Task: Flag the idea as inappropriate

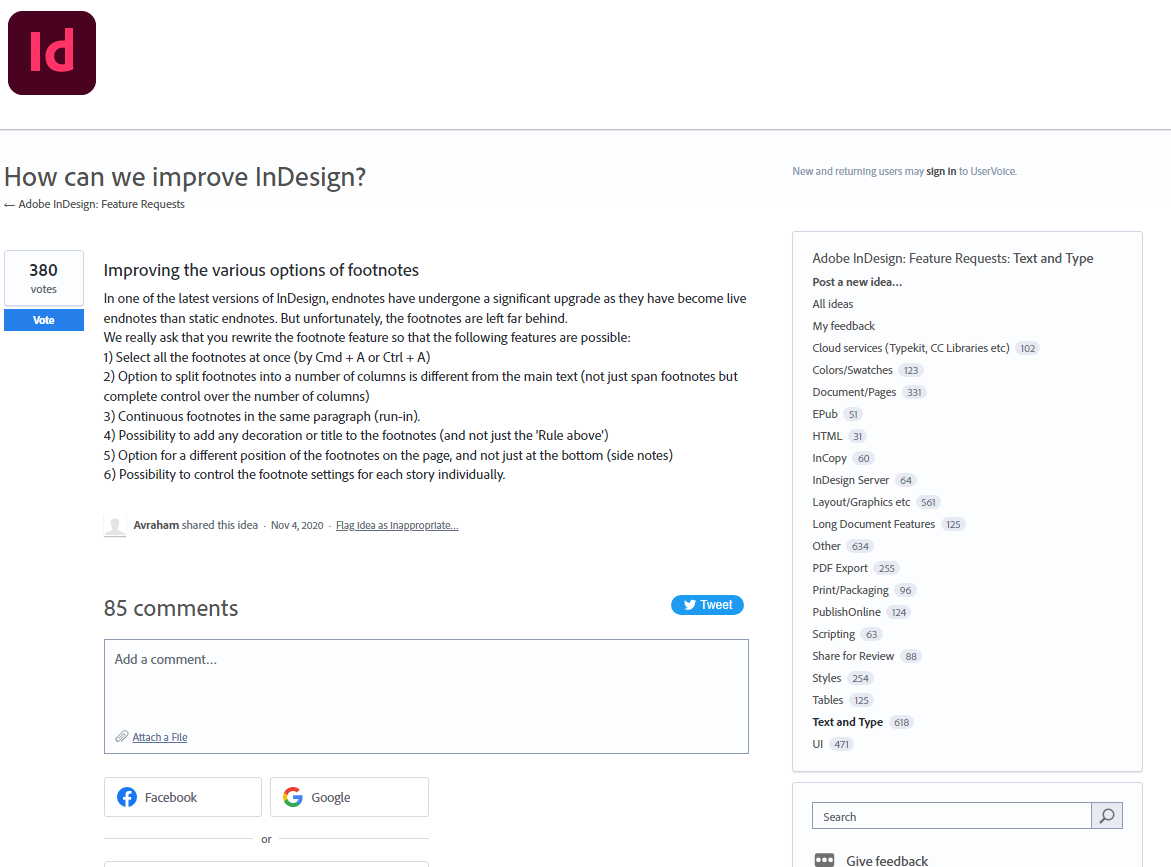Action: [397, 525]
